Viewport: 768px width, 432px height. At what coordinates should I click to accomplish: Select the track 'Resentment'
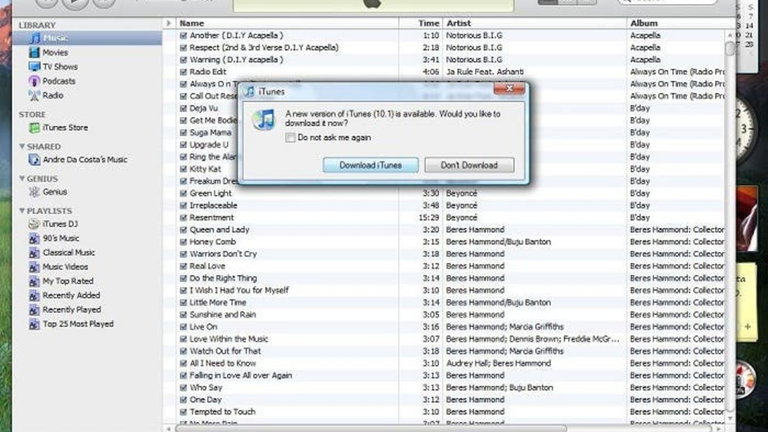212,217
